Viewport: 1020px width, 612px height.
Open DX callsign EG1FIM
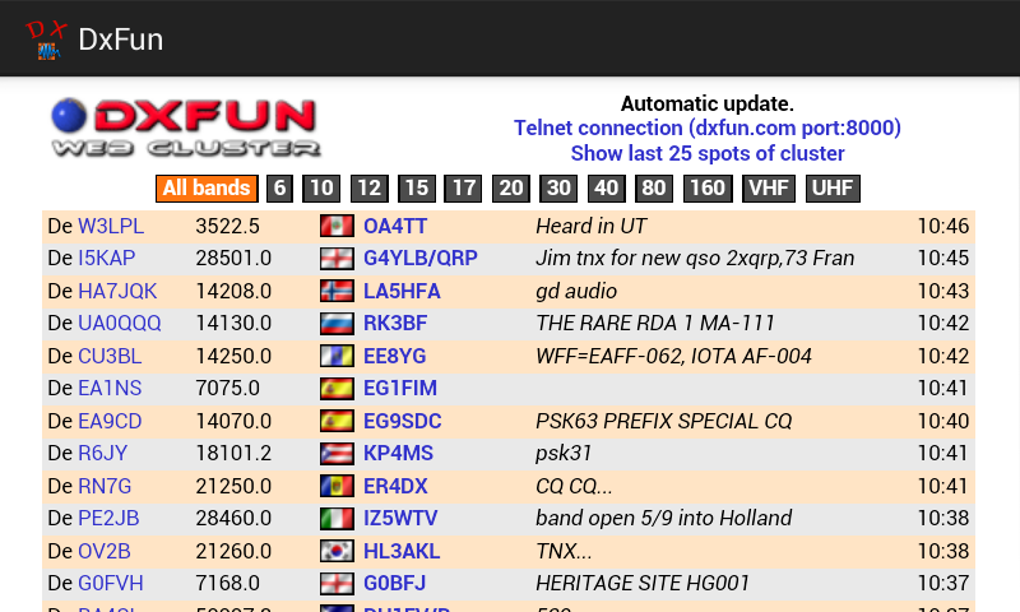pyautogui.click(x=400, y=388)
